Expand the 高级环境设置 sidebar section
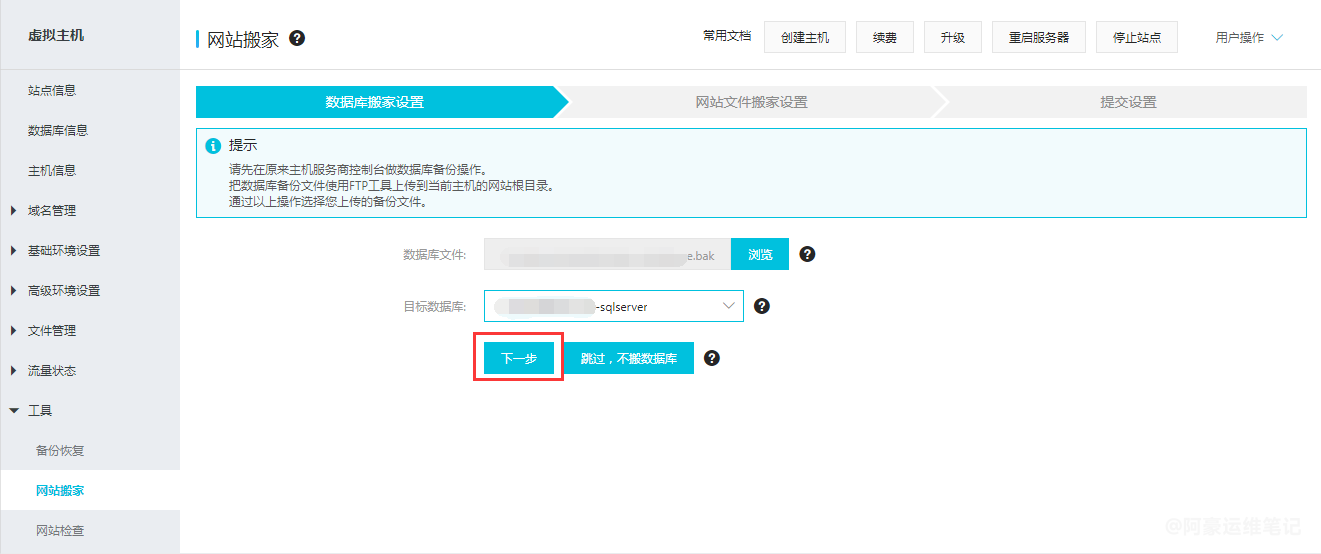Image resolution: width=1321 pixels, height=554 pixels. point(63,290)
